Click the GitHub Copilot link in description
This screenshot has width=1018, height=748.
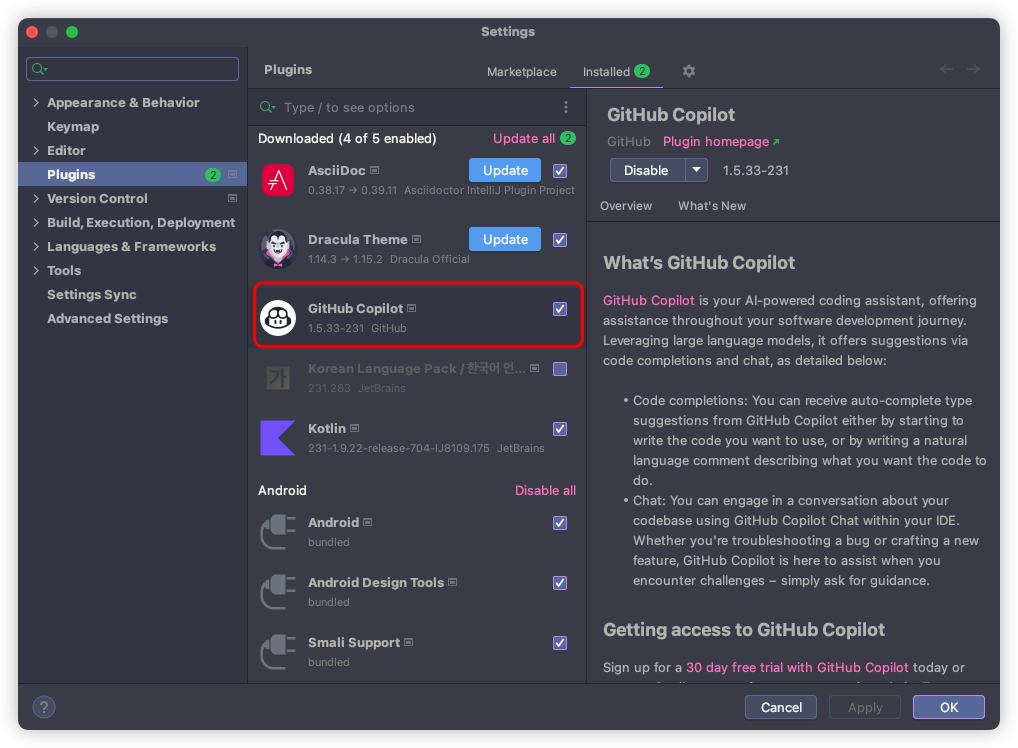pyautogui.click(x=649, y=301)
